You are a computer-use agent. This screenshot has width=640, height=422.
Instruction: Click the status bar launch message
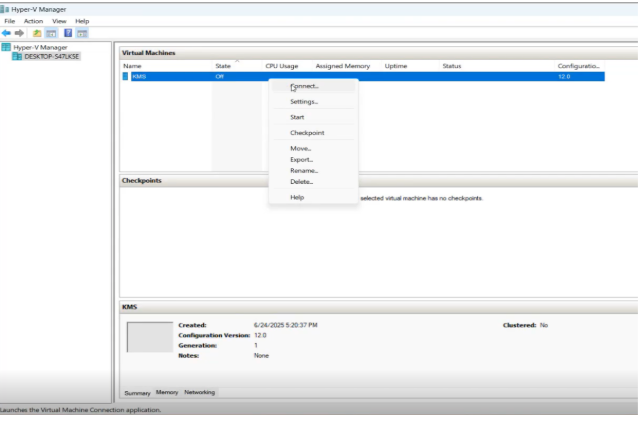pos(80,410)
